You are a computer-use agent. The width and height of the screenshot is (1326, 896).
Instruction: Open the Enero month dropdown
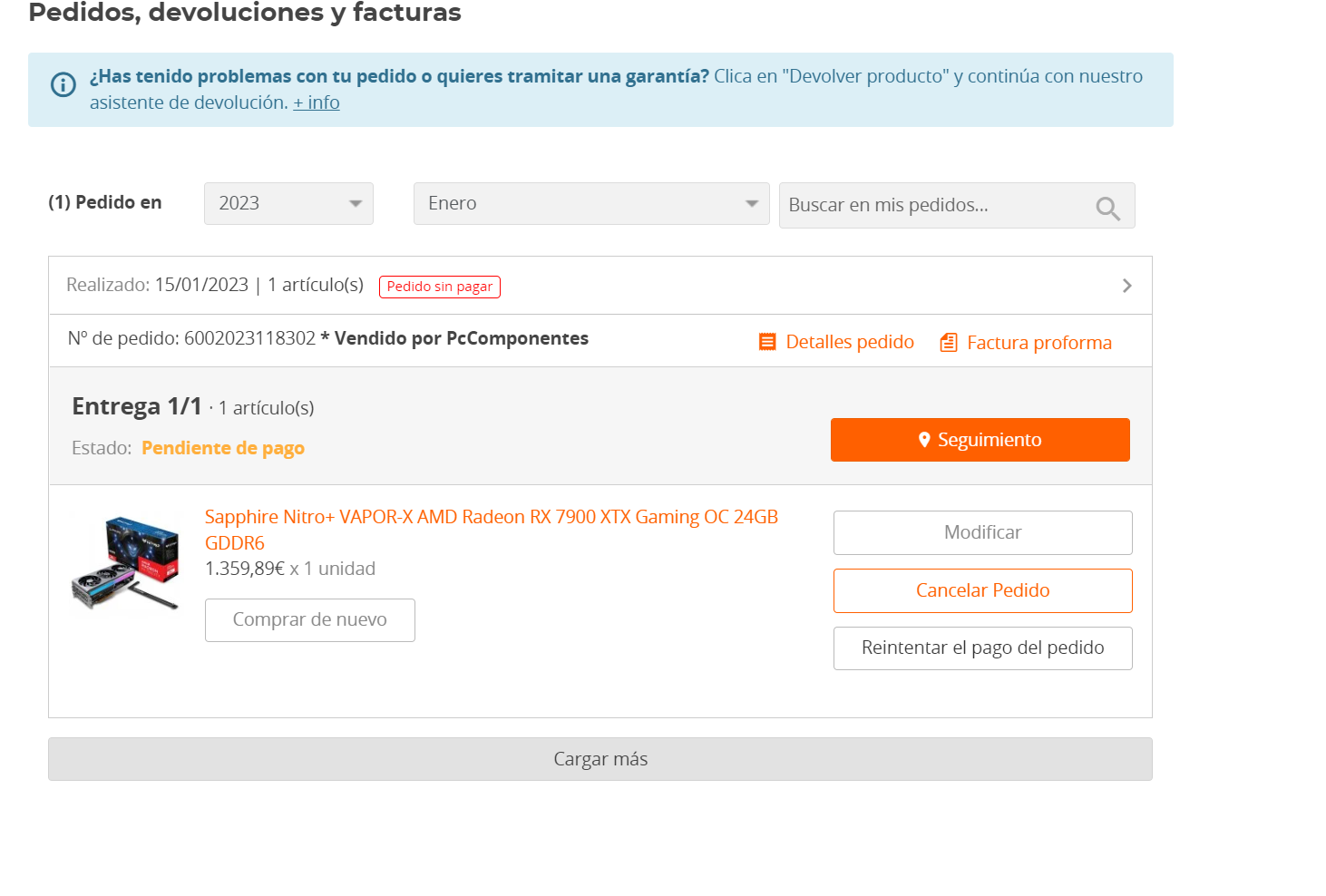[x=591, y=204]
